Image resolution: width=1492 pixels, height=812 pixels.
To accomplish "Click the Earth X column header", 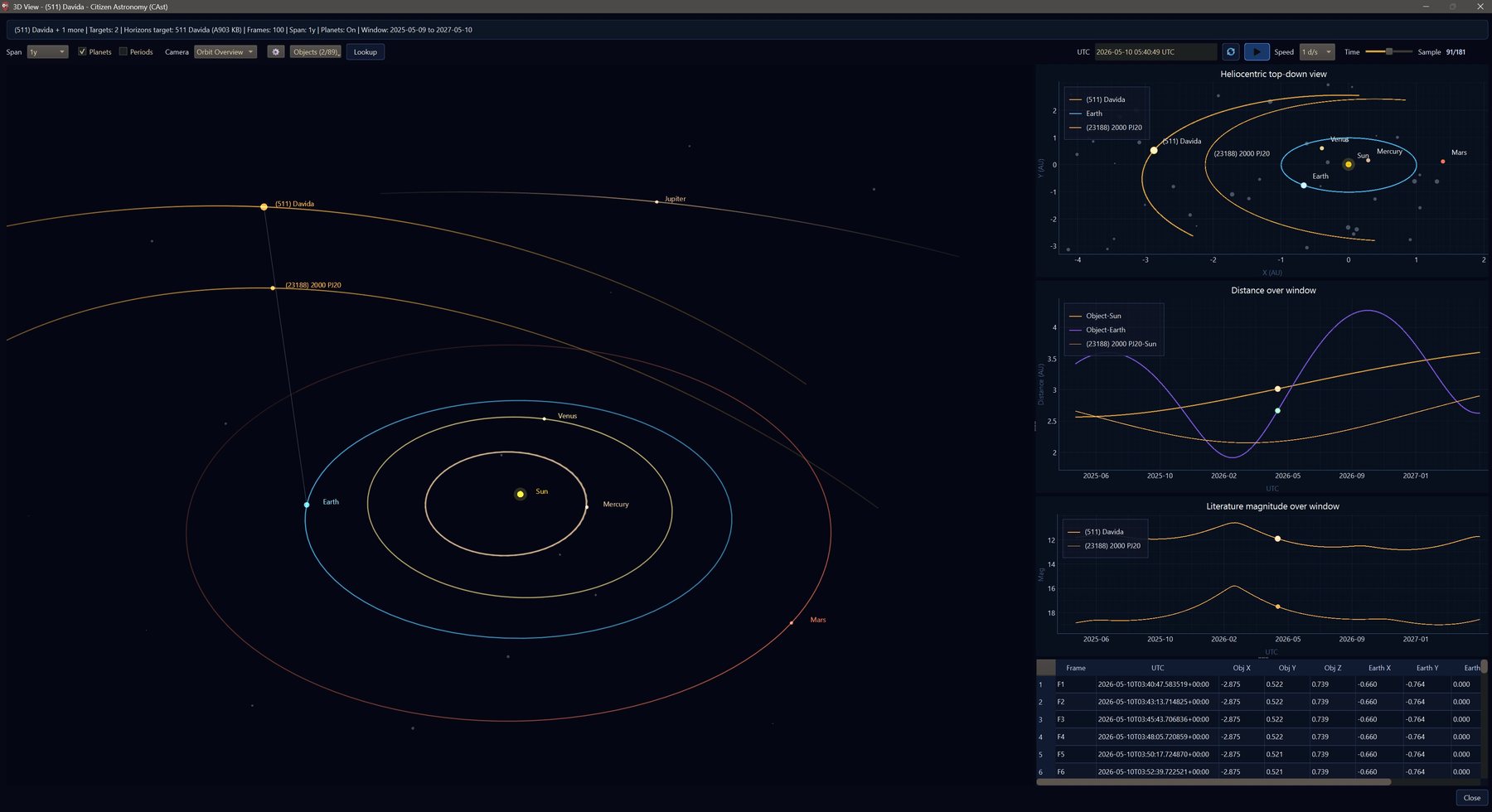I will pos(1379,668).
